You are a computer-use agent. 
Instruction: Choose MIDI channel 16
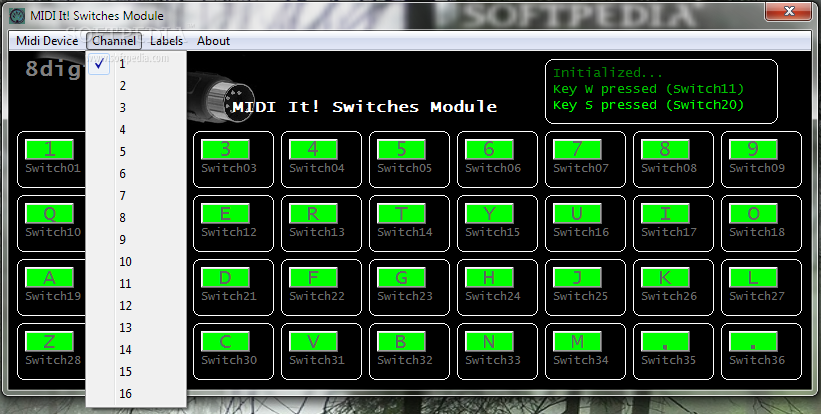[136, 394]
